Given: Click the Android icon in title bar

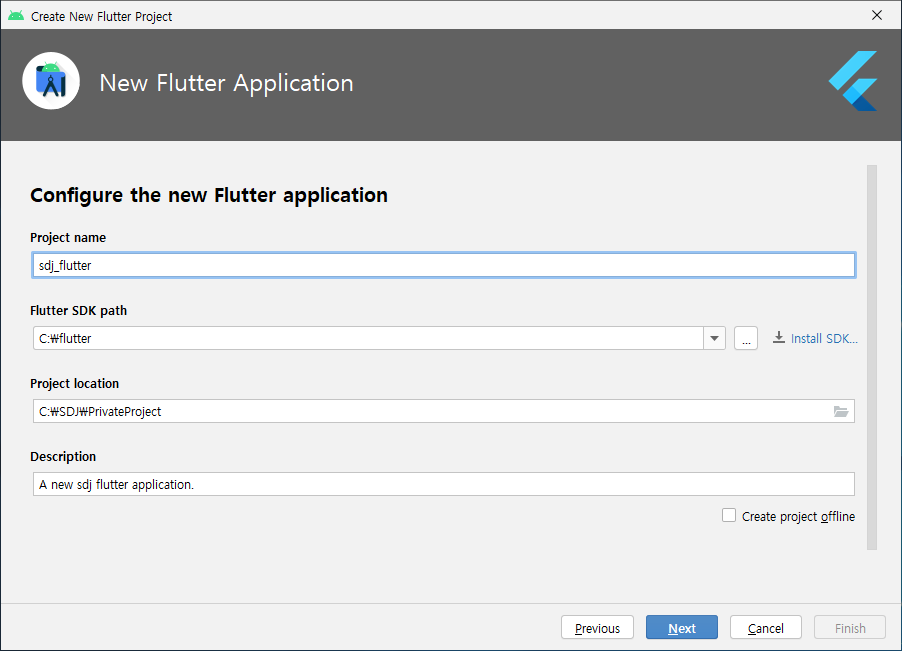Looking at the screenshot, I should coord(16,16).
